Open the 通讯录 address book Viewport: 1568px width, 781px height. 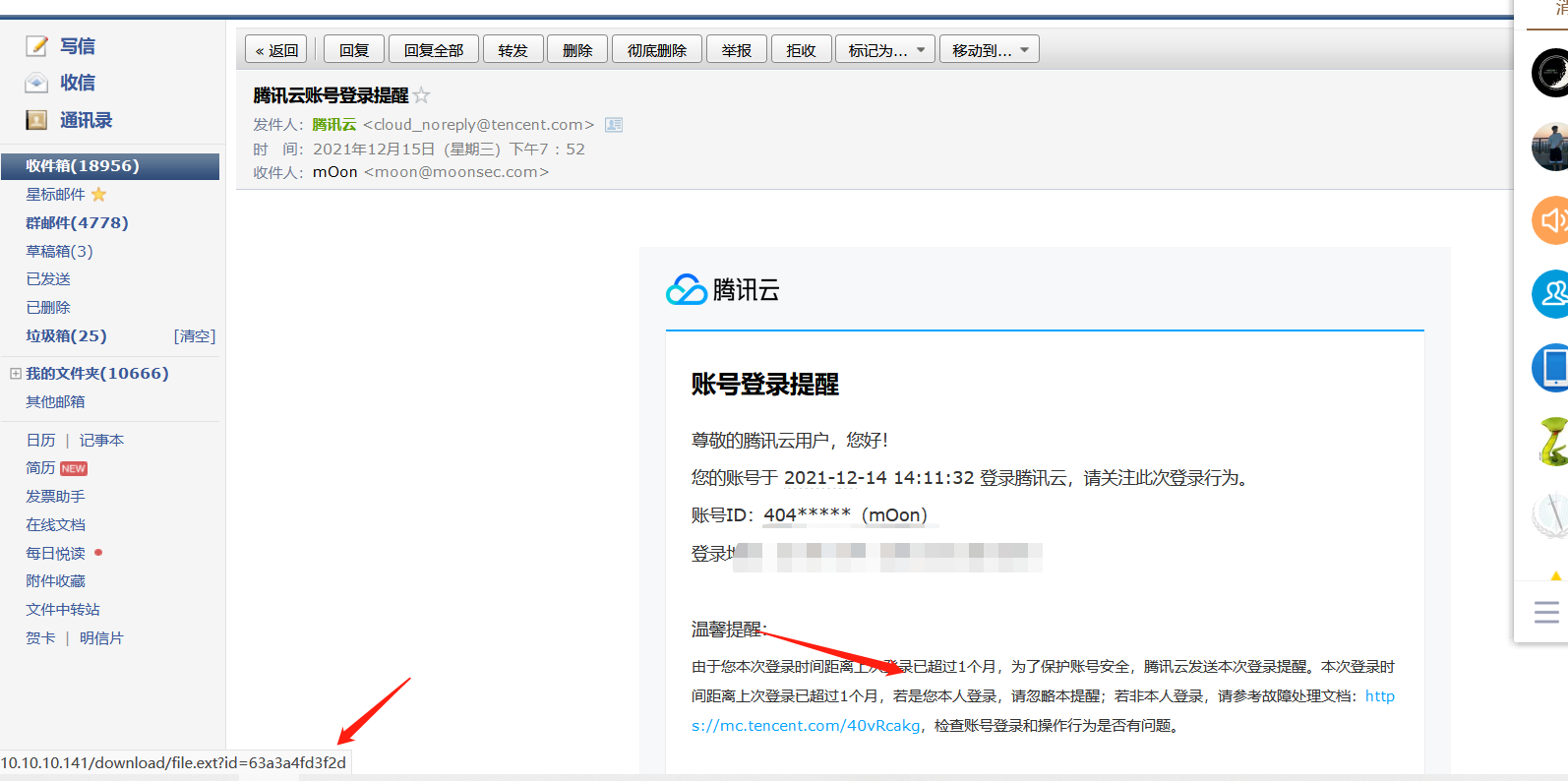tap(87, 120)
